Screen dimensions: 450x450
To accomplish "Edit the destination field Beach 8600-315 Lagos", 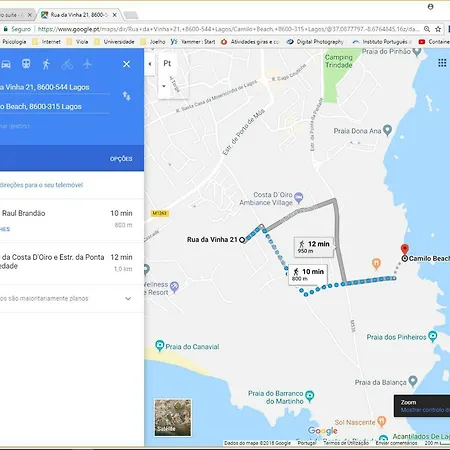I will (x=55, y=107).
